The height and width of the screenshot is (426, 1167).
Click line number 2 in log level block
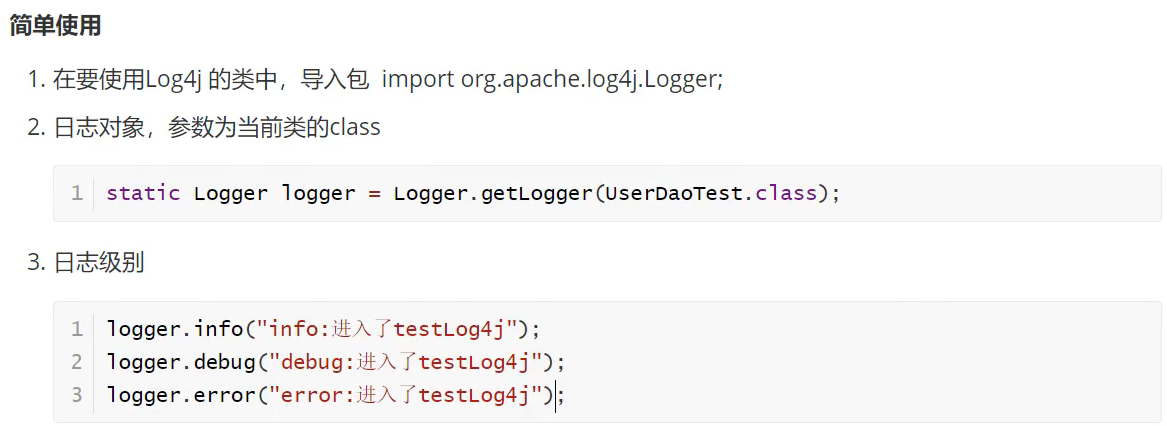click(77, 362)
